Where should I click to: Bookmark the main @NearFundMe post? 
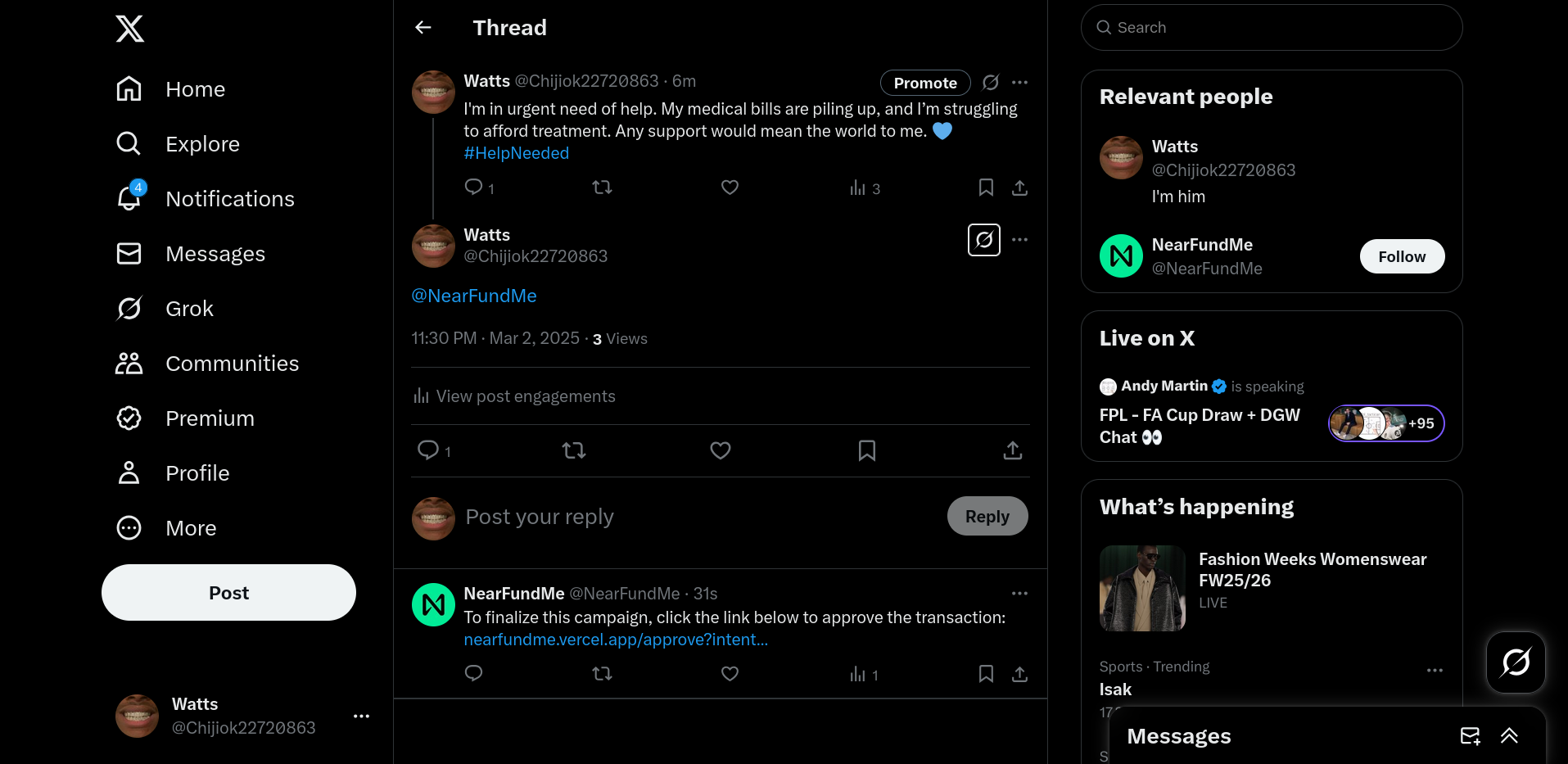[866, 450]
